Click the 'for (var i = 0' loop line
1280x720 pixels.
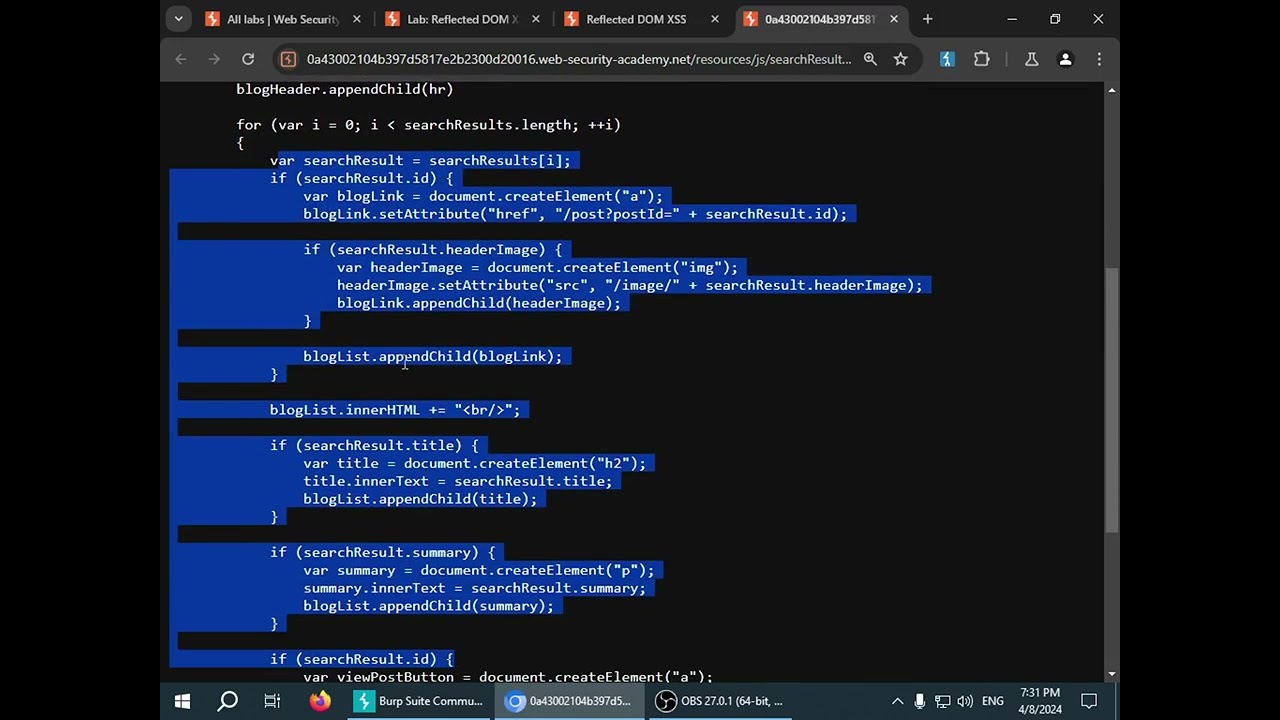click(x=428, y=125)
